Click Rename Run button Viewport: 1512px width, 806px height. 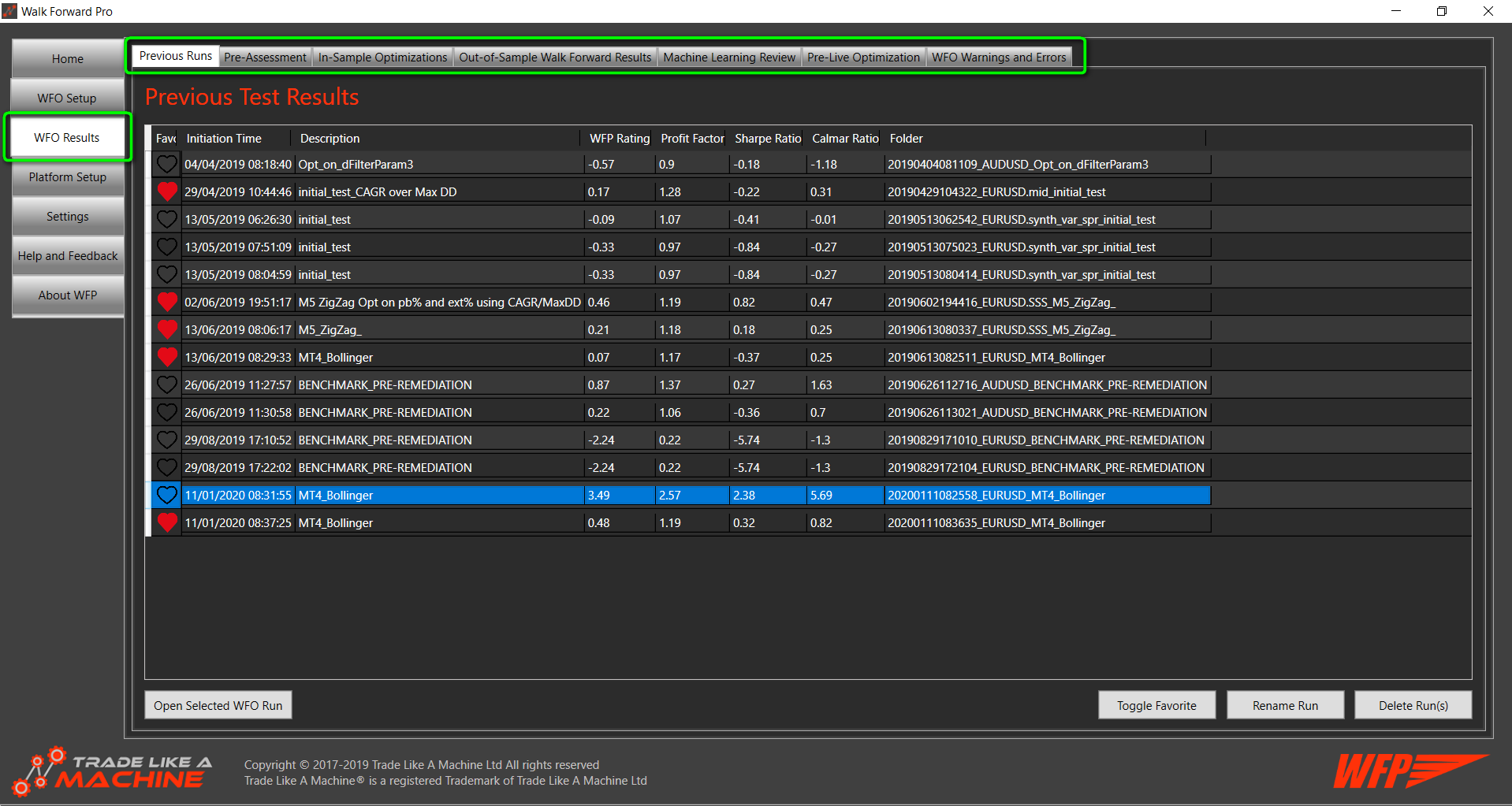click(1285, 706)
